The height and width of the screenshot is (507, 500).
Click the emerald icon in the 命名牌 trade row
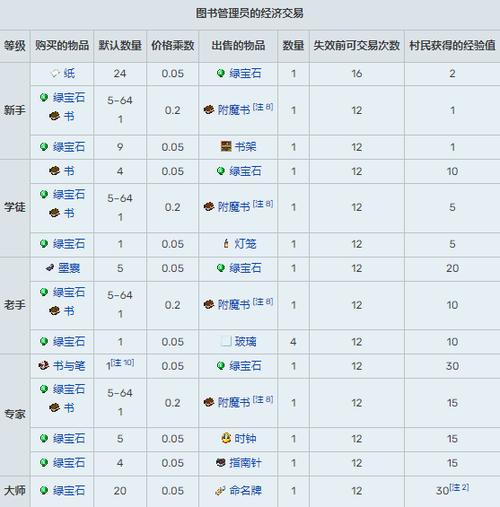(44, 490)
